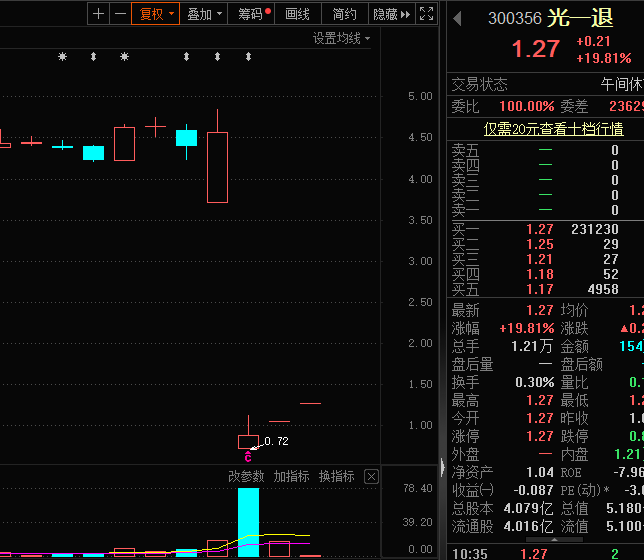The image size is (644, 560).
Task: Open the 设置均线 moving average settings
Action: pos(341,39)
